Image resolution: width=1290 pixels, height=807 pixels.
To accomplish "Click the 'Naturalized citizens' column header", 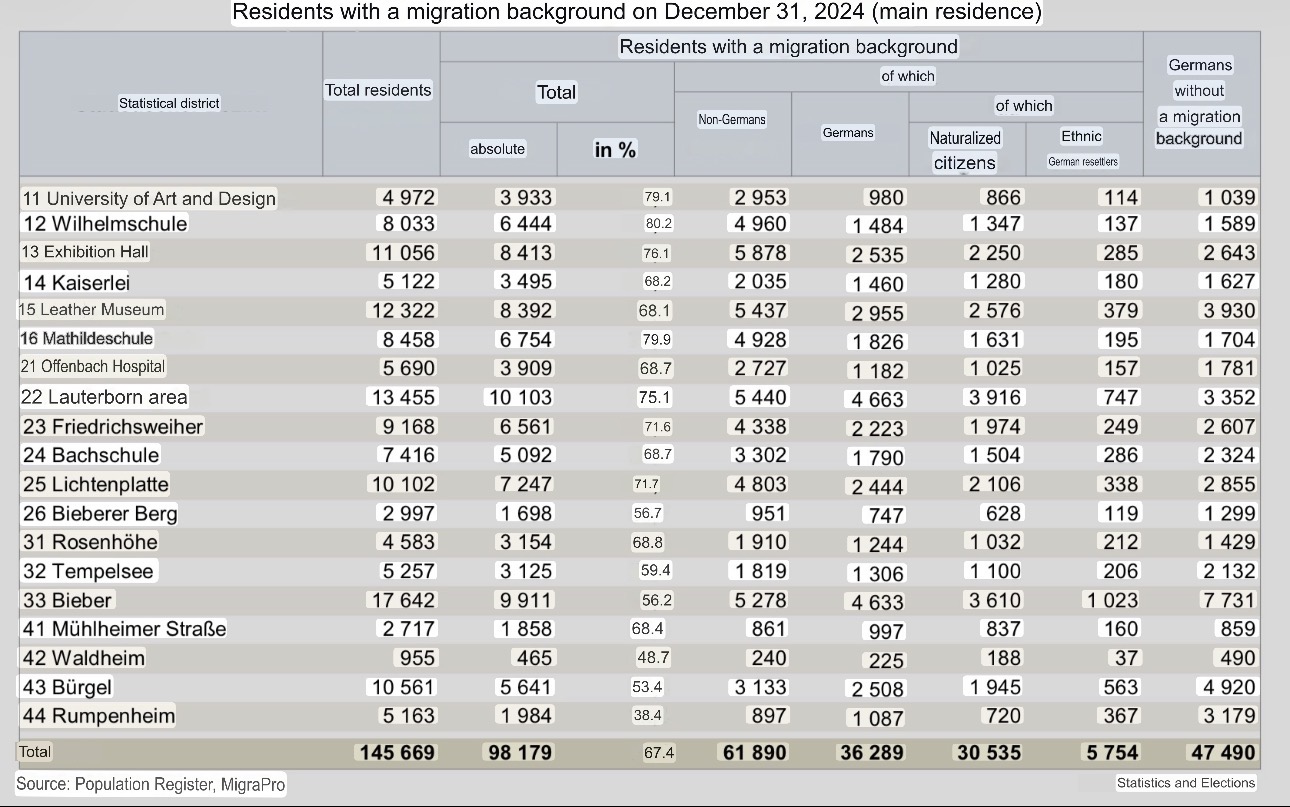I will click(x=965, y=150).
